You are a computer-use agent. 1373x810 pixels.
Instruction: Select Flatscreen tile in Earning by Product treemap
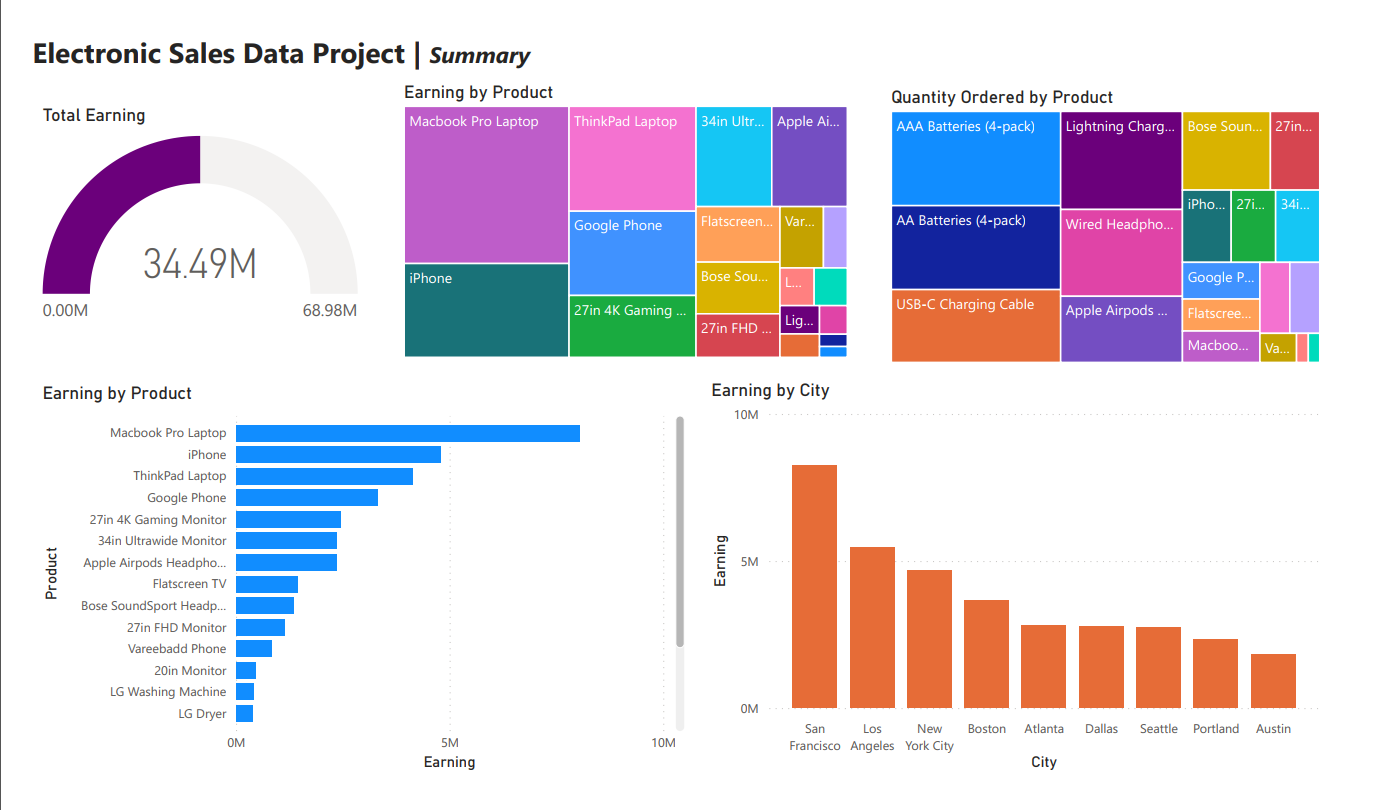coord(738,235)
